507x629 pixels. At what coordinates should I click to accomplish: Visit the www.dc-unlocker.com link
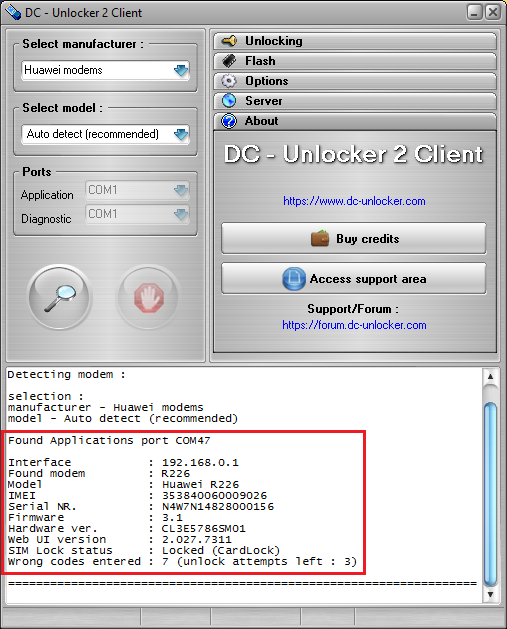[354, 201]
